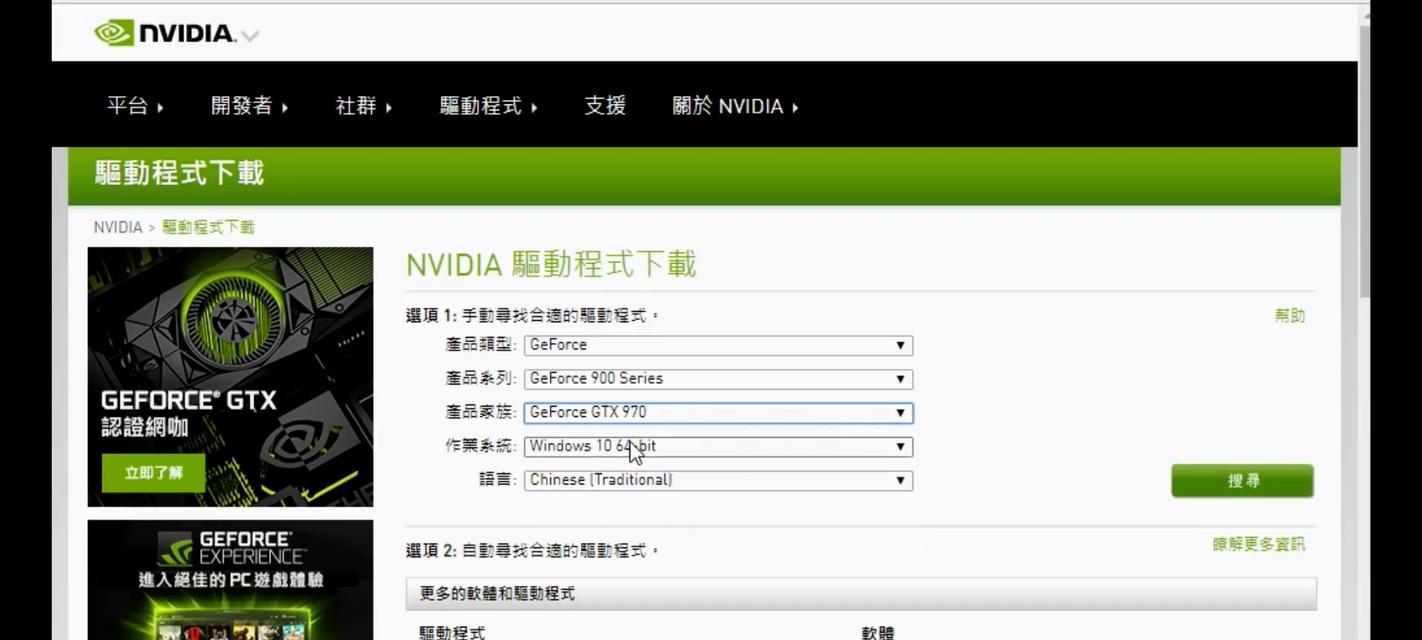Open the 平台 menu

click(x=135, y=106)
